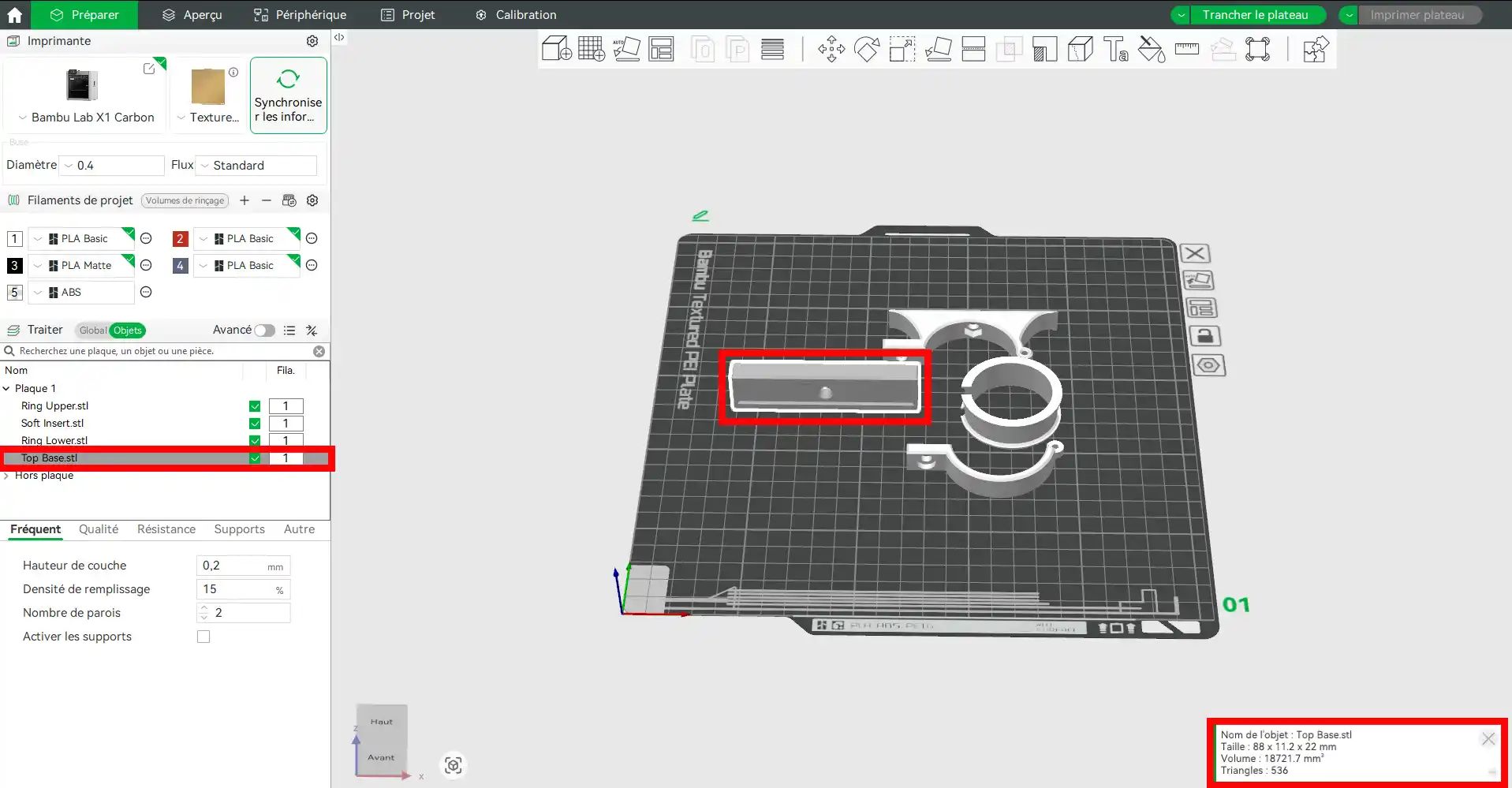Open the variable layer height tool
1512x788 pixels.
(773, 50)
